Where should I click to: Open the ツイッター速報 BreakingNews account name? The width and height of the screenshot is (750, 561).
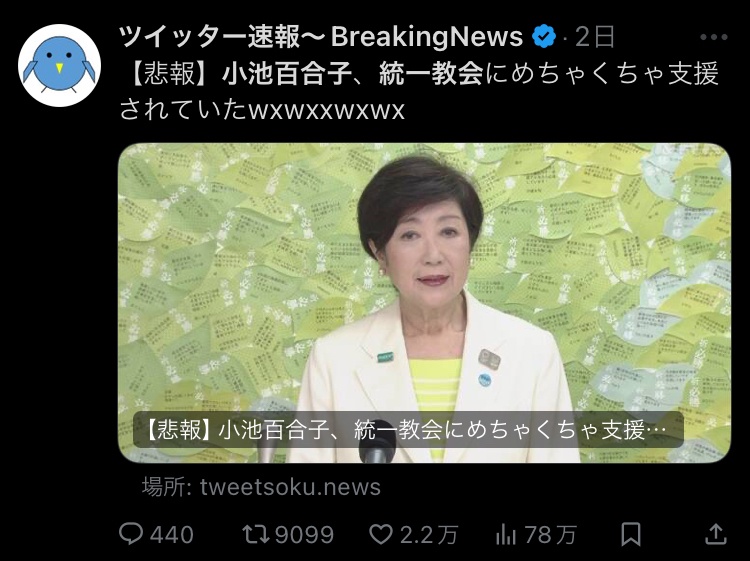pos(321,37)
